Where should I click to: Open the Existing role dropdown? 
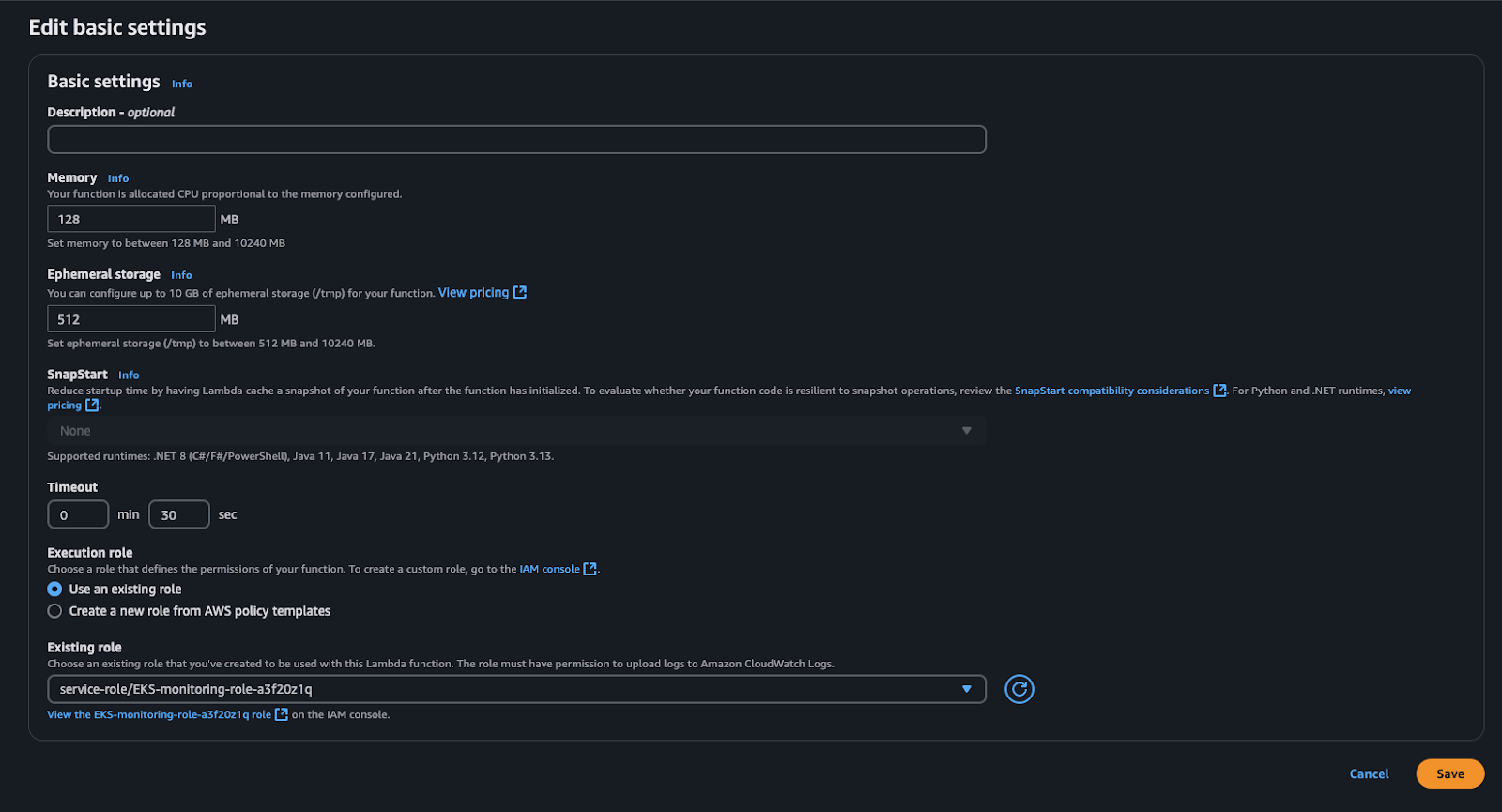tap(516, 689)
